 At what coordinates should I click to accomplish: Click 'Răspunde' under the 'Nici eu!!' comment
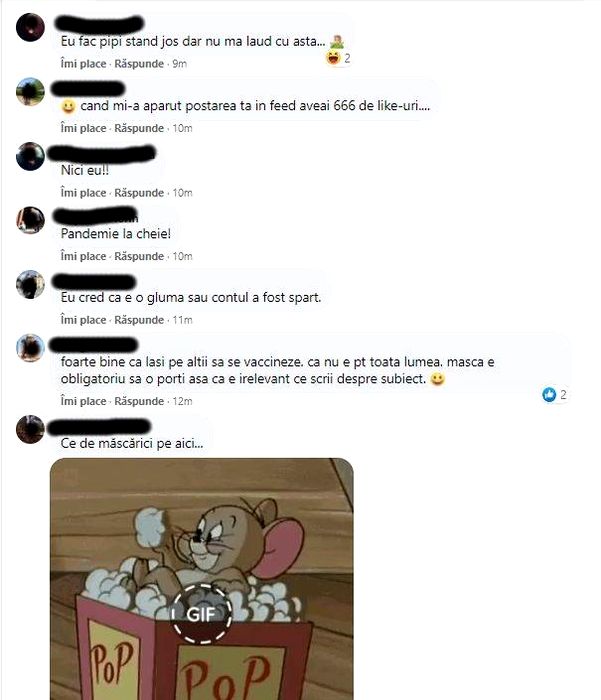pos(139,193)
